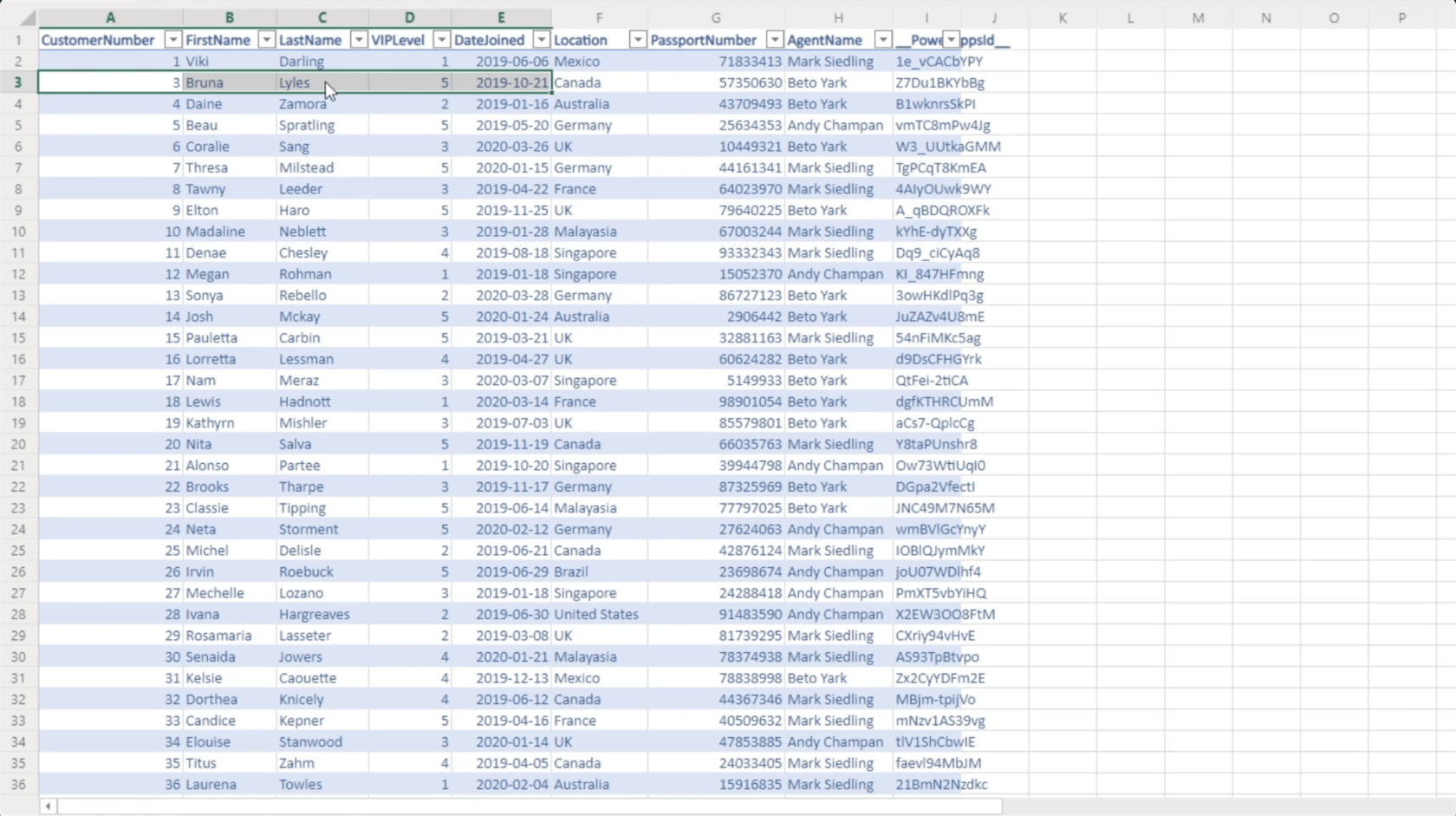Expand the PassportNumber filter dropdown
This screenshot has height=816, width=1456.
coord(774,40)
